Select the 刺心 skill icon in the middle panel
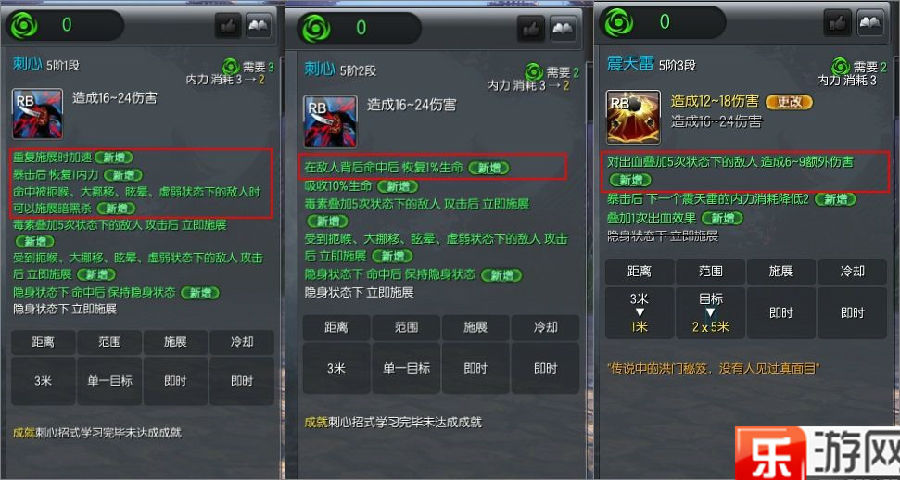This screenshot has width=900, height=480. point(330,121)
